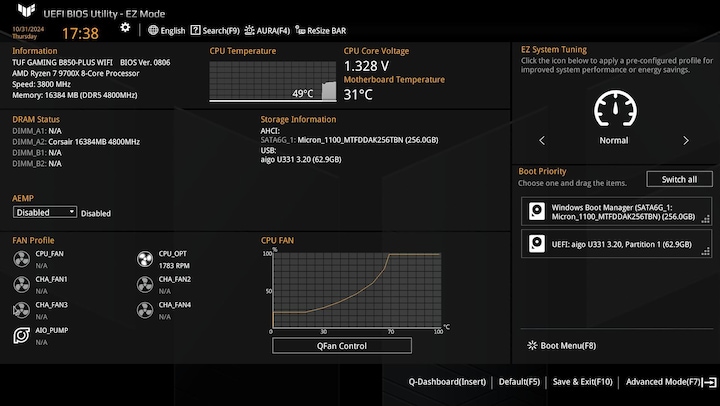Click the system time 17:38

80,33
